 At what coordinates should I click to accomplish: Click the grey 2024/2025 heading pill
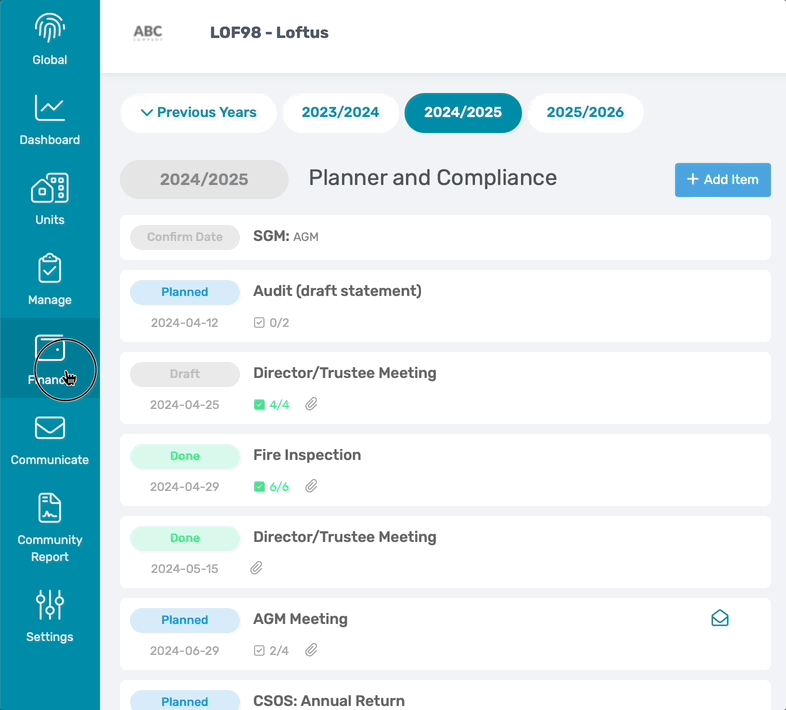(204, 180)
